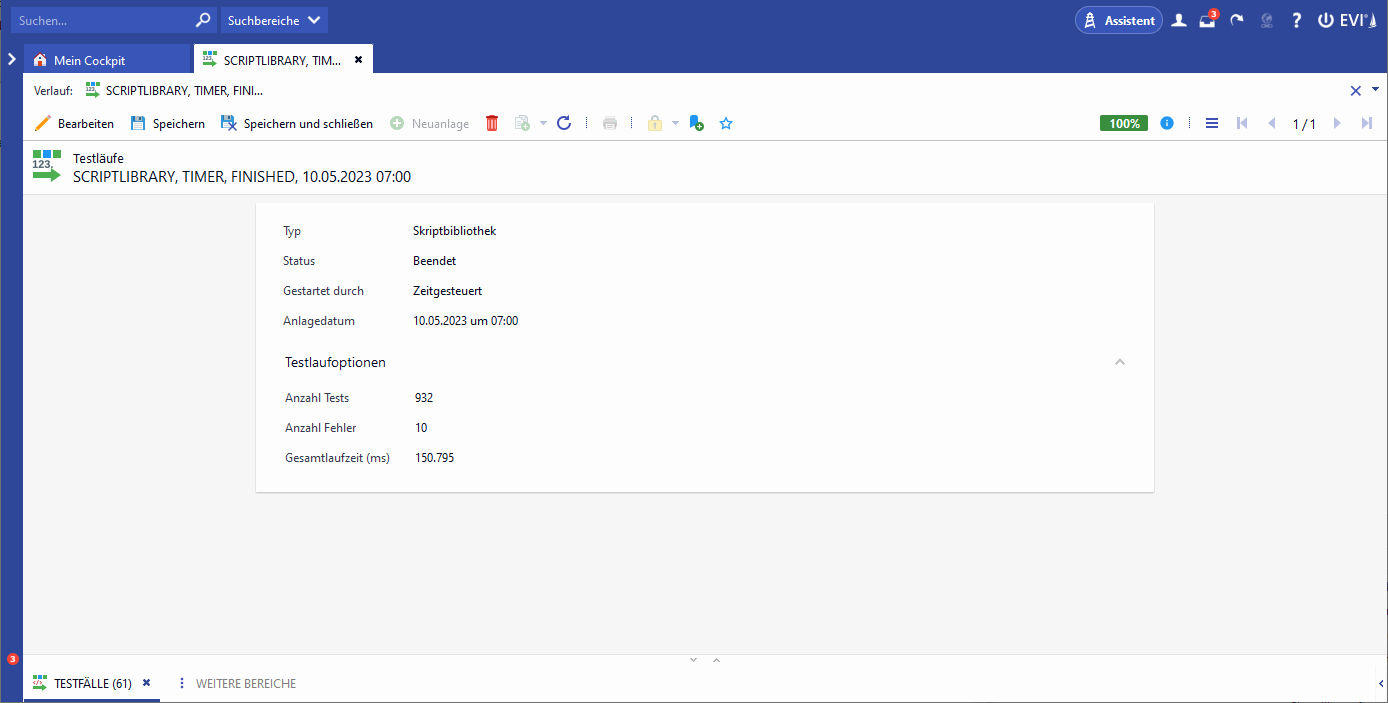Click the question mark help icon
Screen dimensions: 1388x703
1297,21
